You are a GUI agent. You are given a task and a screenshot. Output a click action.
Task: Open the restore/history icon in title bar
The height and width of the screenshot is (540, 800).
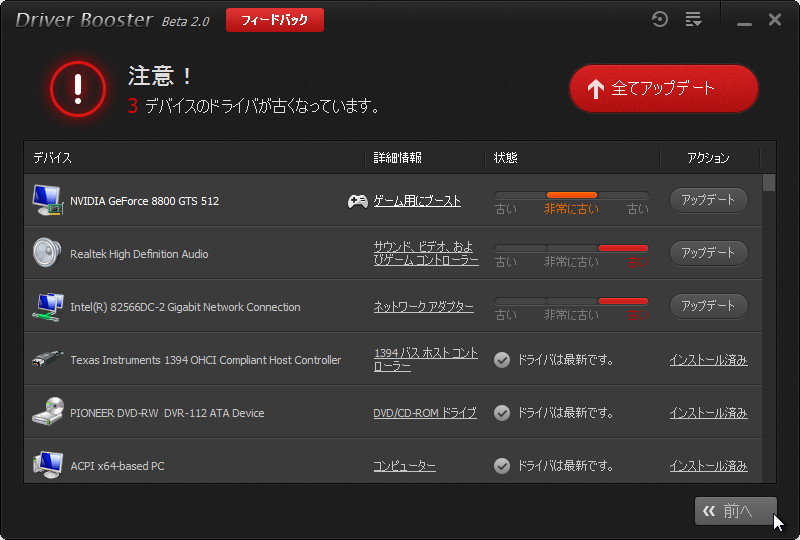click(x=660, y=19)
